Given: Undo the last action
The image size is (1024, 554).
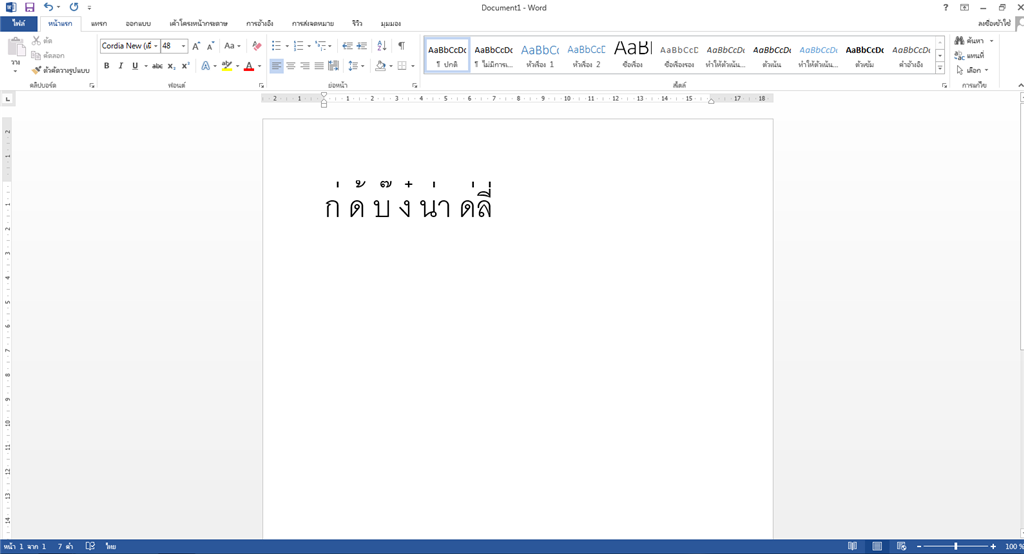Looking at the screenshot, I should tap(48, 7).
